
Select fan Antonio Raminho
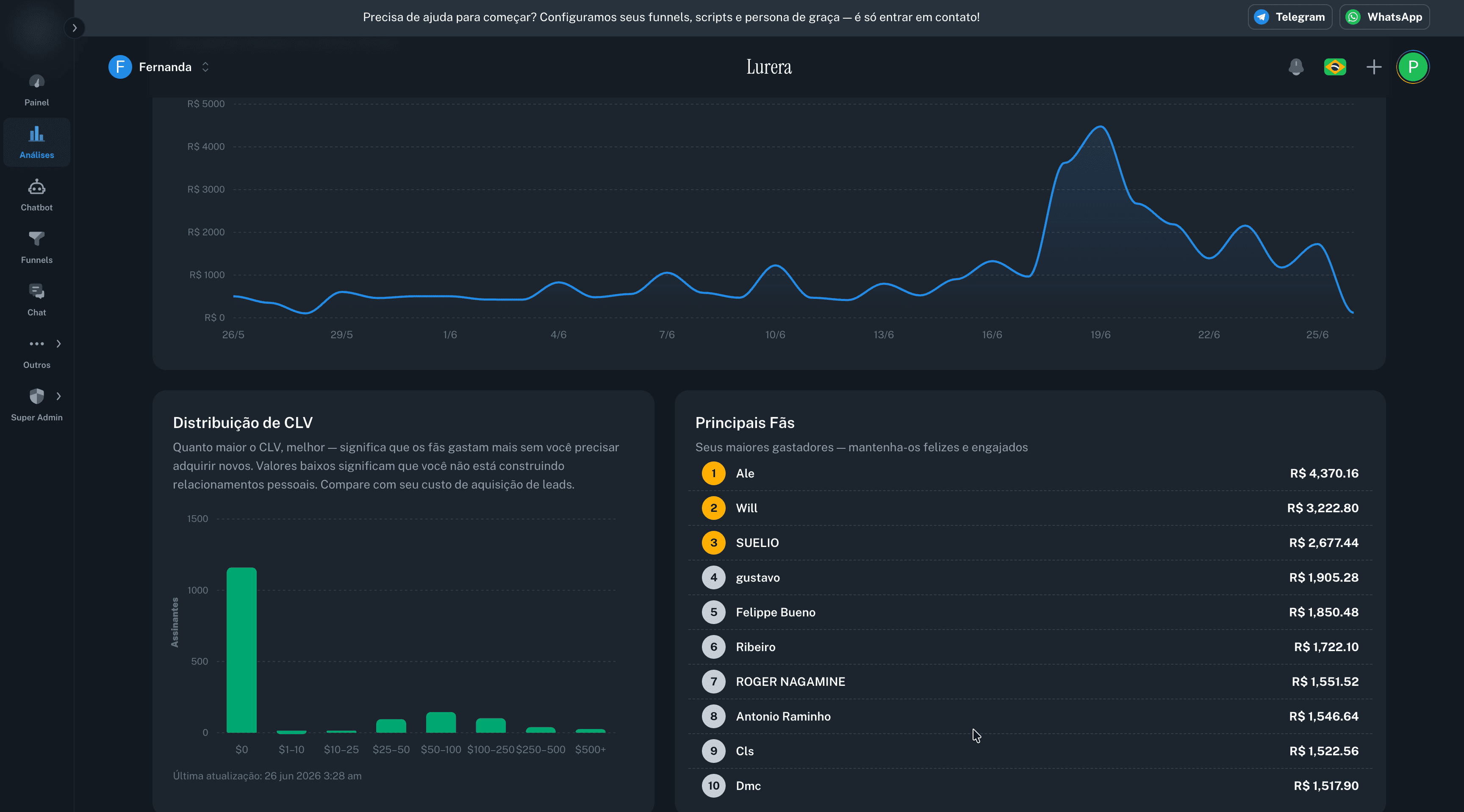1030,716
